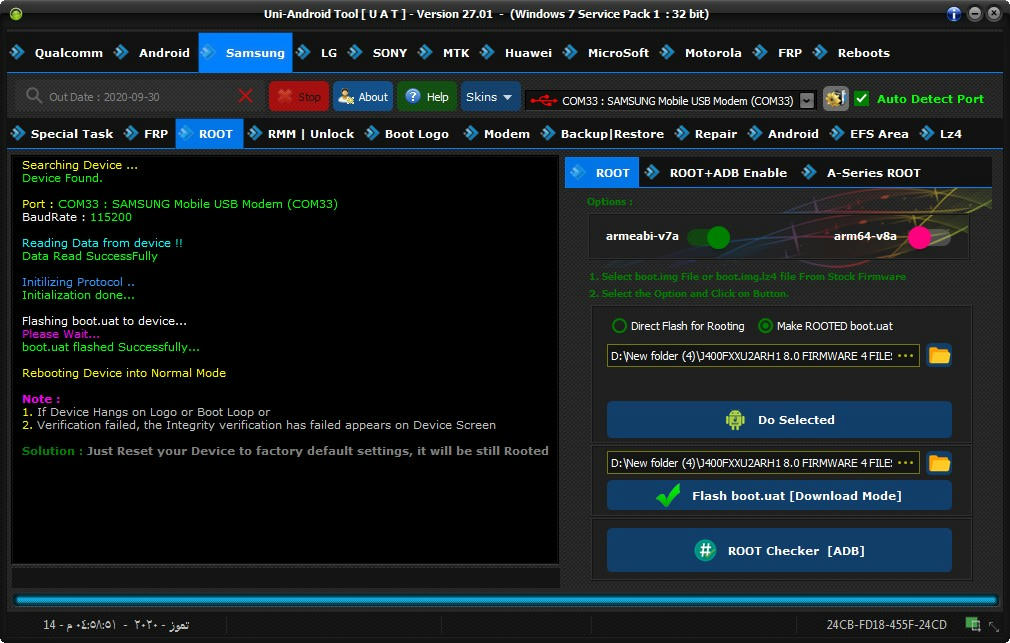Switch to the Modem sub-tab
This screenshot has width=1010, height=643.
498,134
